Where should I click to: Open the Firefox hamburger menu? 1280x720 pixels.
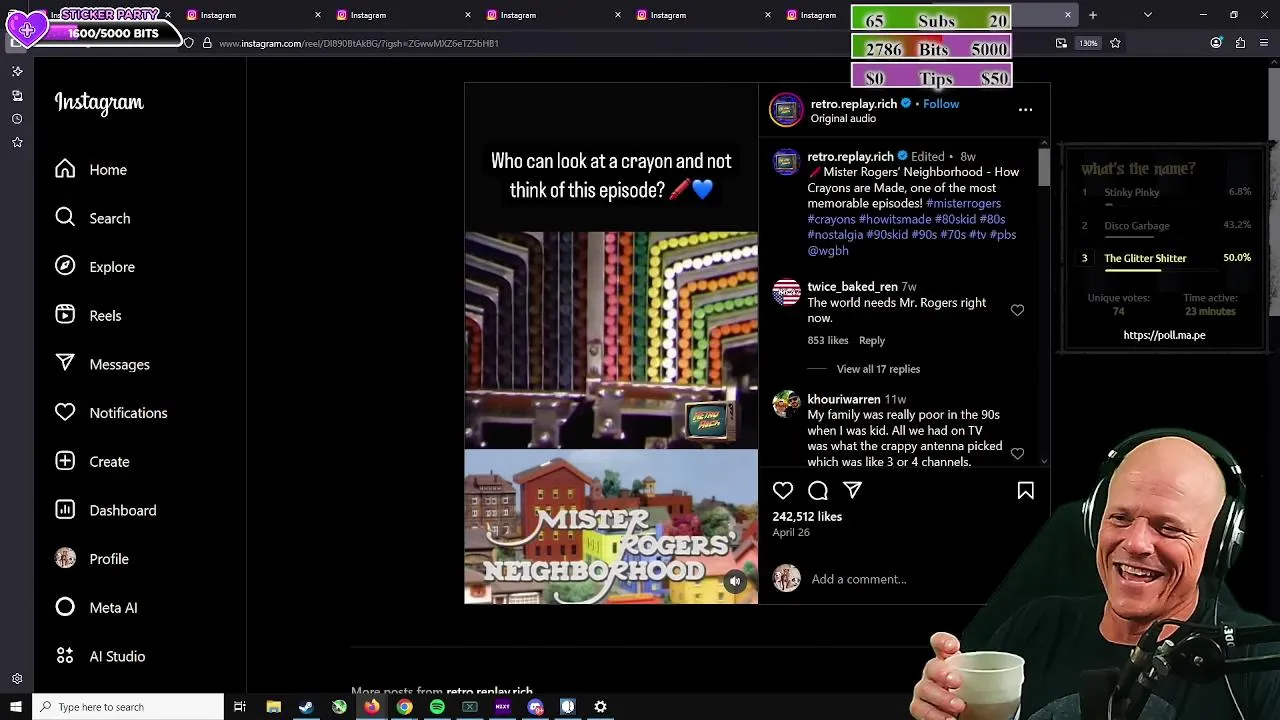click(x=1264, y=43)
